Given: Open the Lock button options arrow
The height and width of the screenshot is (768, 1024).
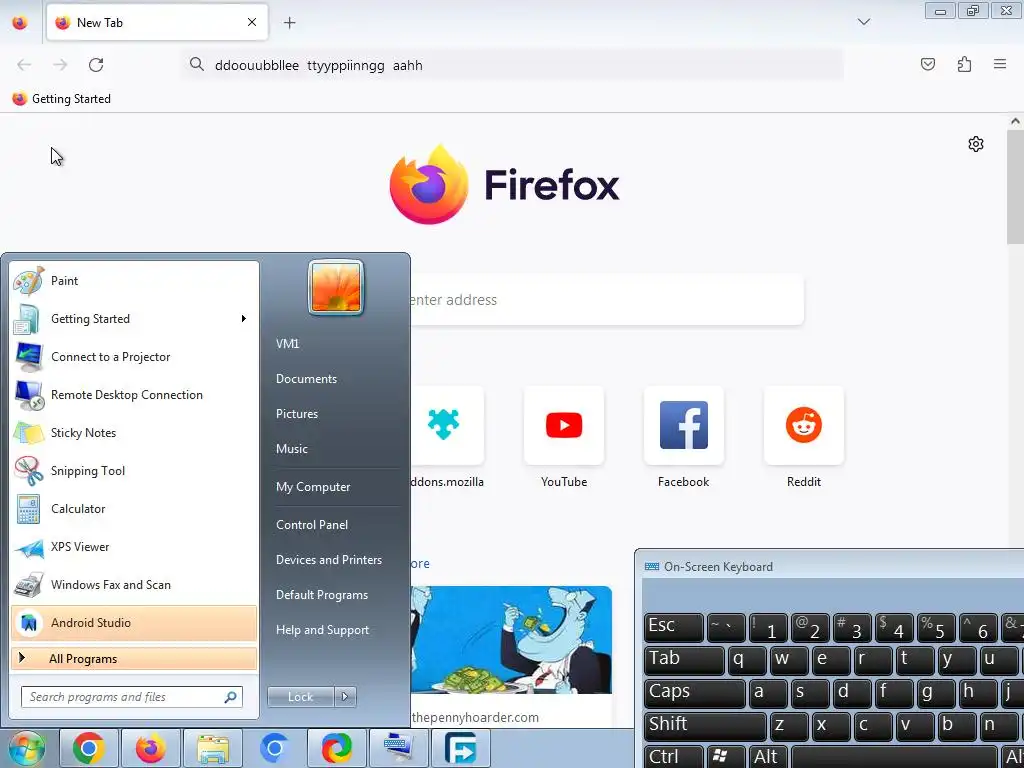Looking at the screenshot, I should (x=345, y=697).
